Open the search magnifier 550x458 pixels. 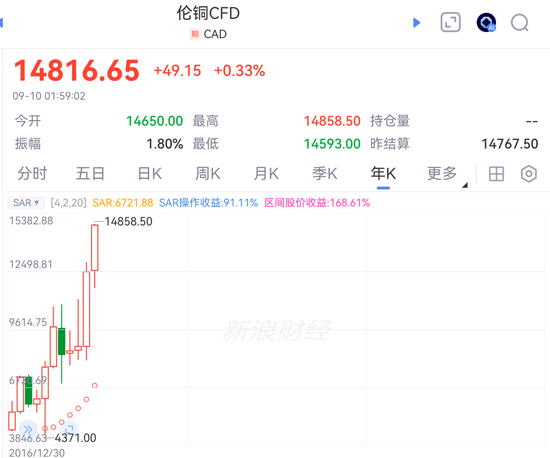pos(519,23)
